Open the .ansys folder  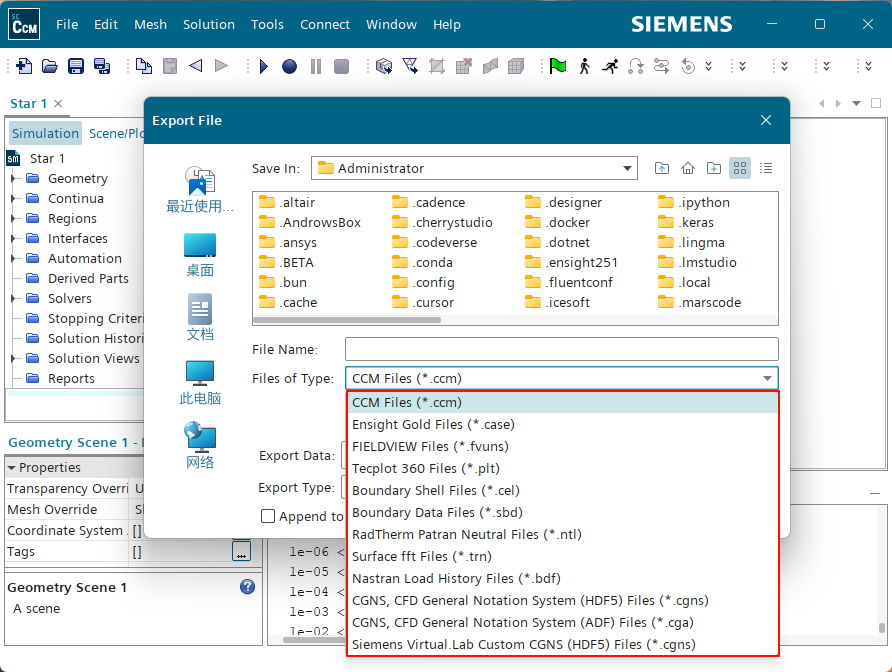tap(296, 242)
